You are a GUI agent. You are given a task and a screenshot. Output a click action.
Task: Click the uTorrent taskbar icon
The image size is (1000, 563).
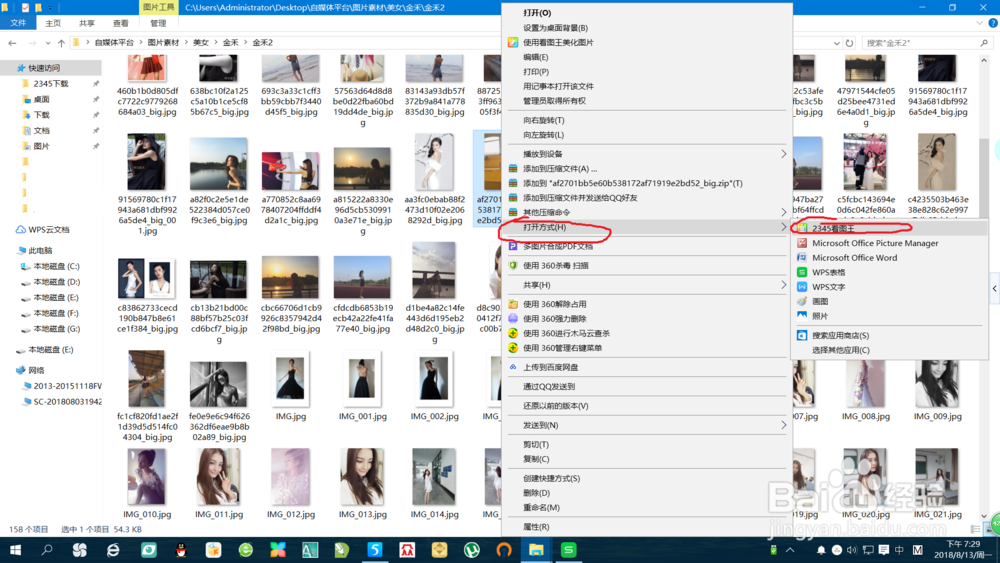[x=471, y=550]
